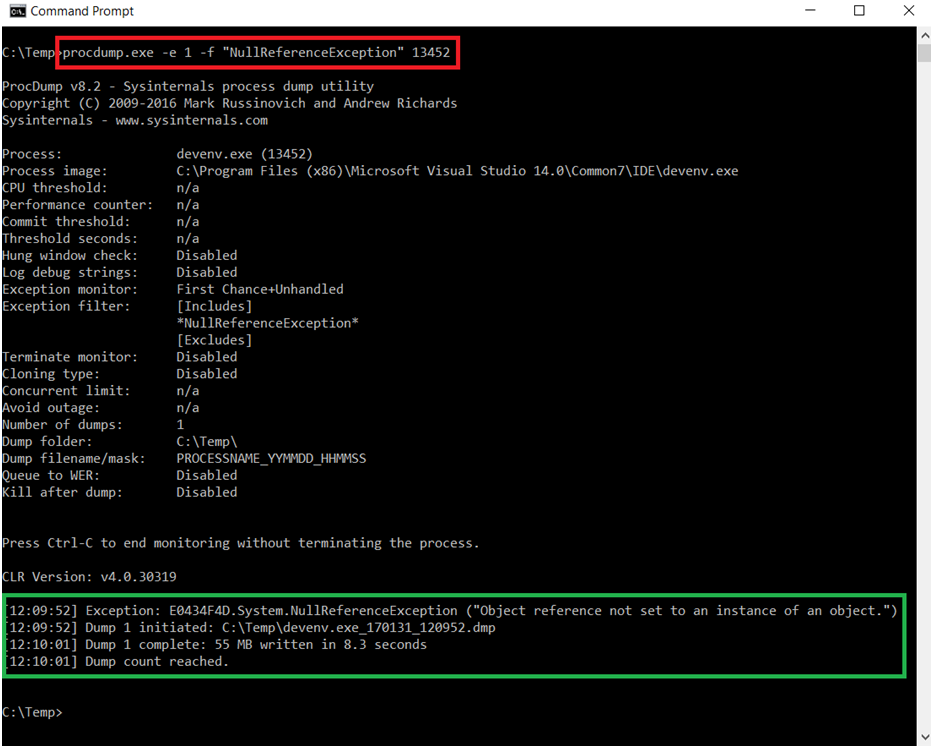Click the 'Hung window check:' label

point(69,255)
